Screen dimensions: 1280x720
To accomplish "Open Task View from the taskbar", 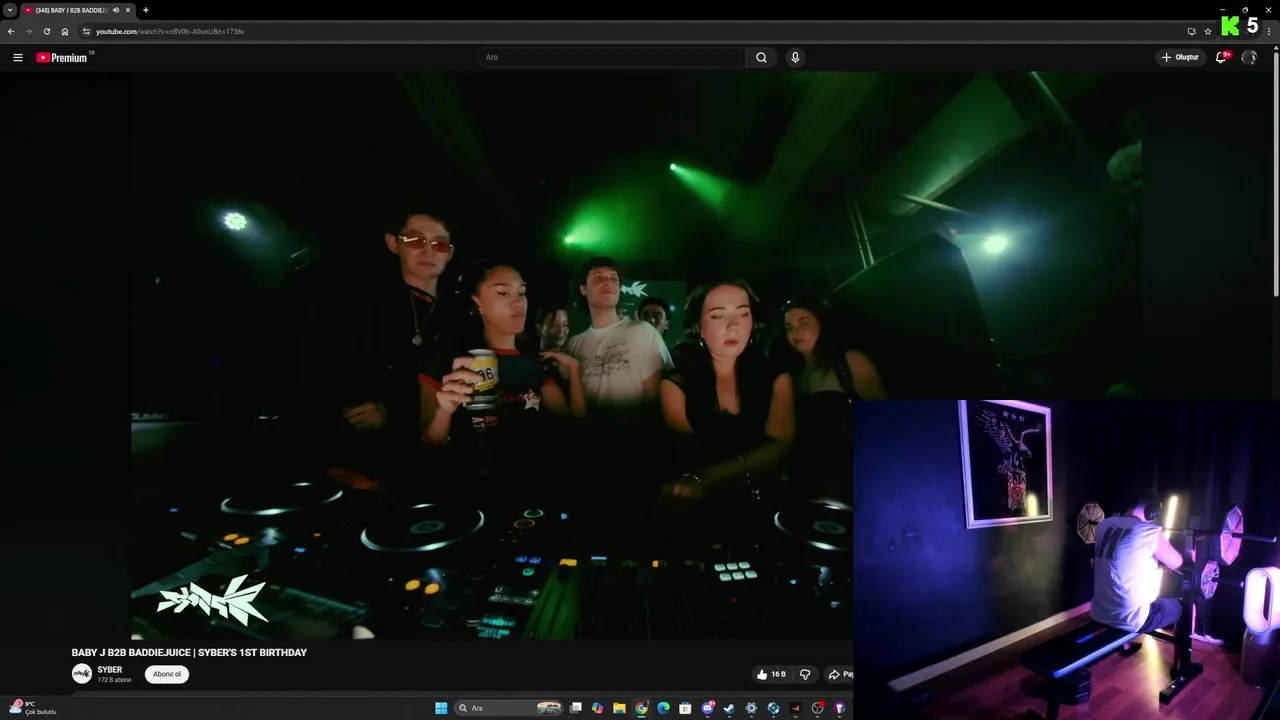I will point(576,708).
